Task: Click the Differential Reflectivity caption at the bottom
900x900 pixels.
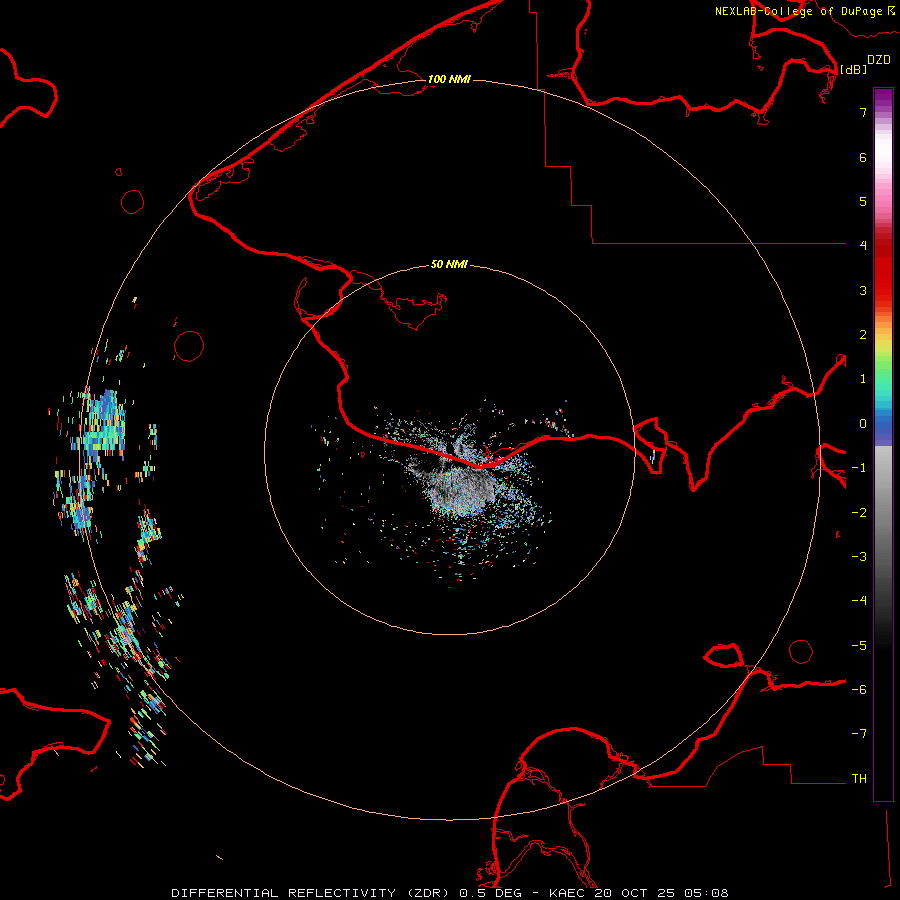Action: pos(450,893)
